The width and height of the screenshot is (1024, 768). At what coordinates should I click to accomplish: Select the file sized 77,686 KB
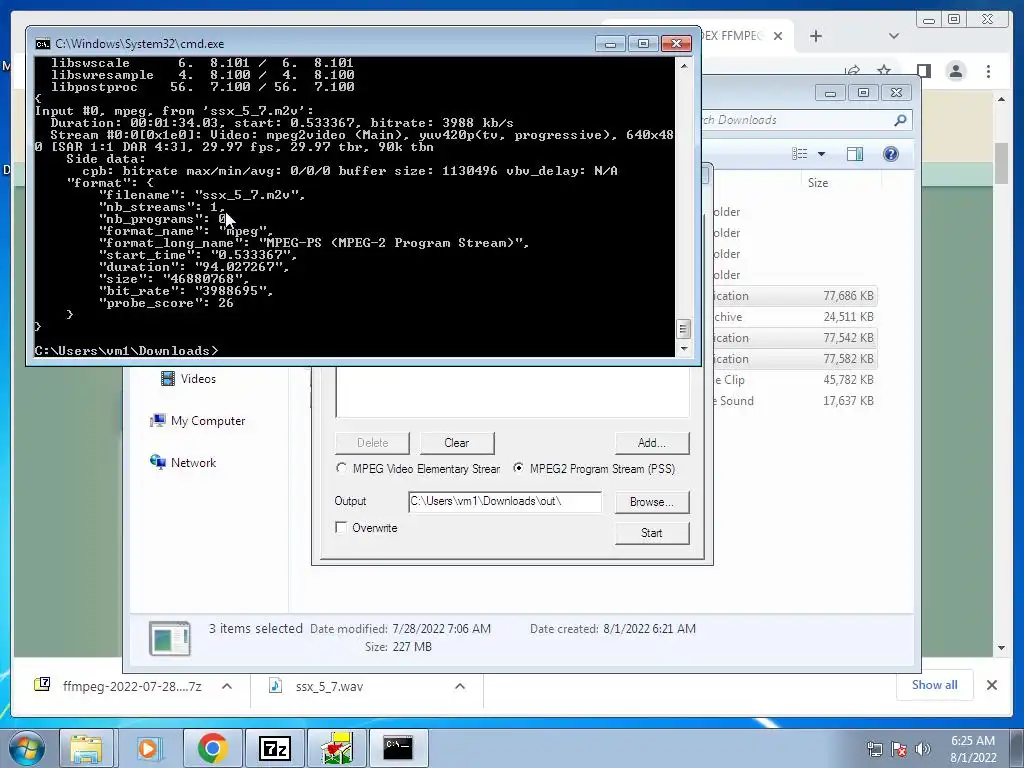(x=793, y=296)
